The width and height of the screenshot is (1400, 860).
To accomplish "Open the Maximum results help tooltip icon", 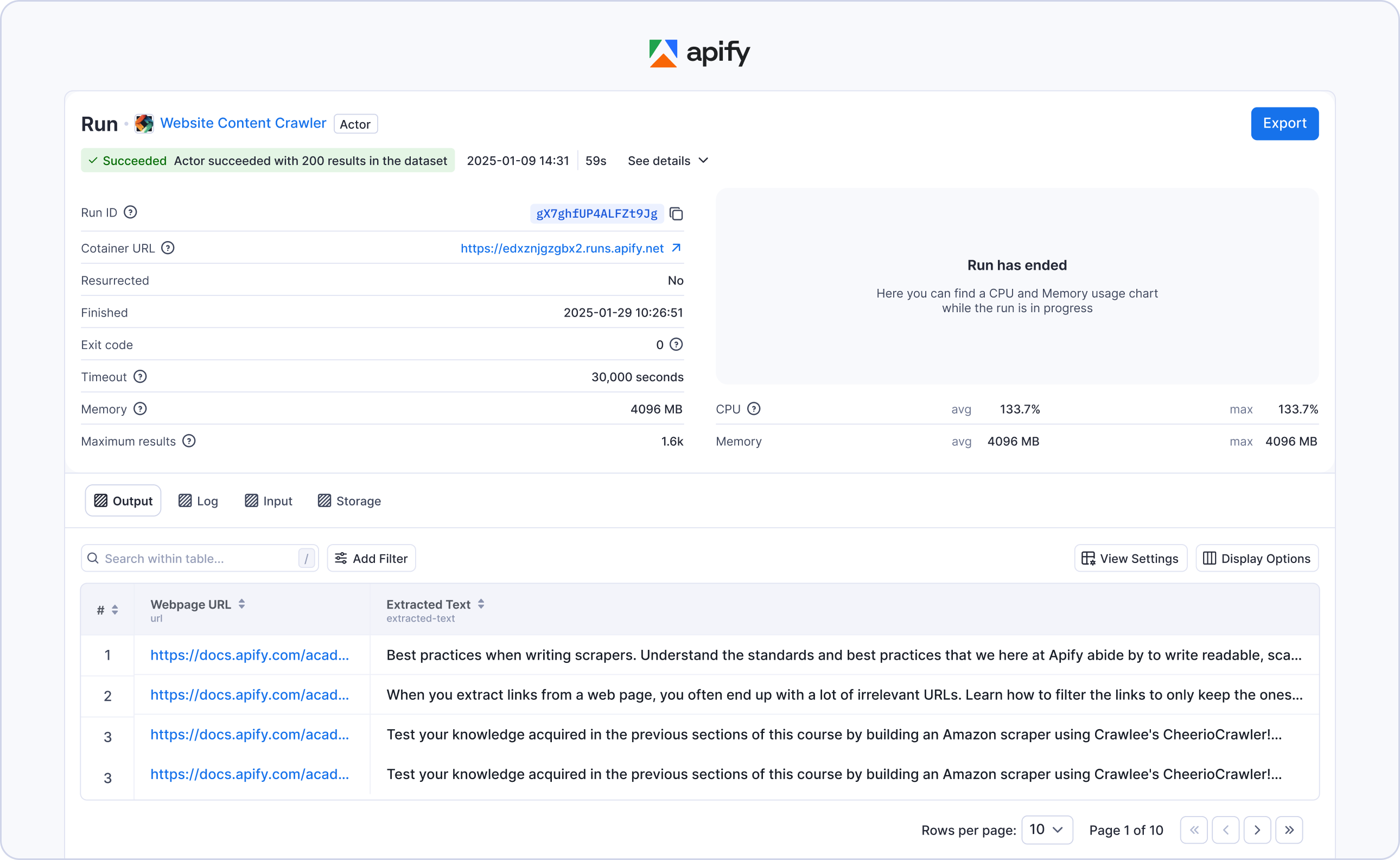I will click(189, 441).
